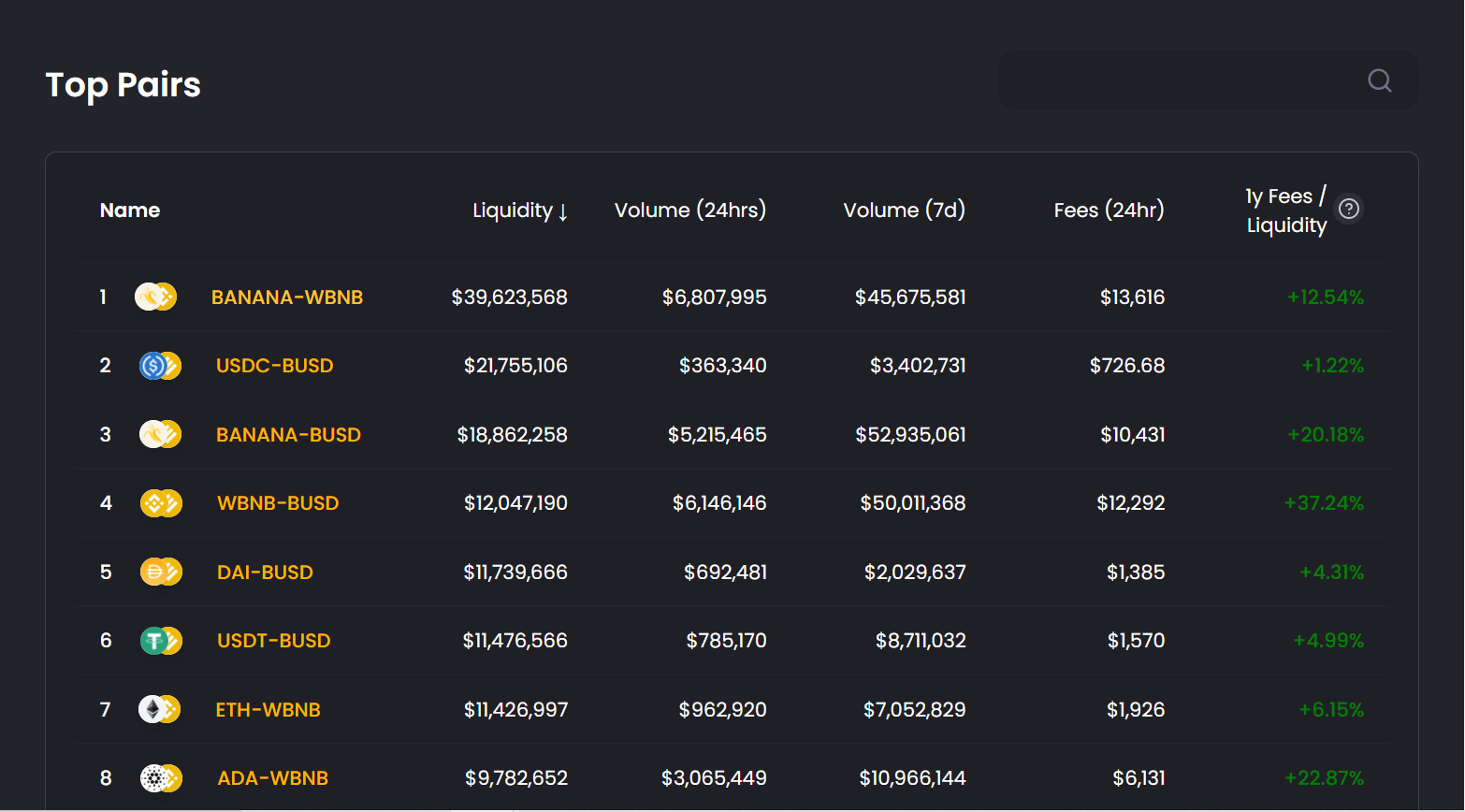Click the $785,170 24hr volume value
Image resolution: width=1465 pixels, height=812 pixels.
[727, 641]
